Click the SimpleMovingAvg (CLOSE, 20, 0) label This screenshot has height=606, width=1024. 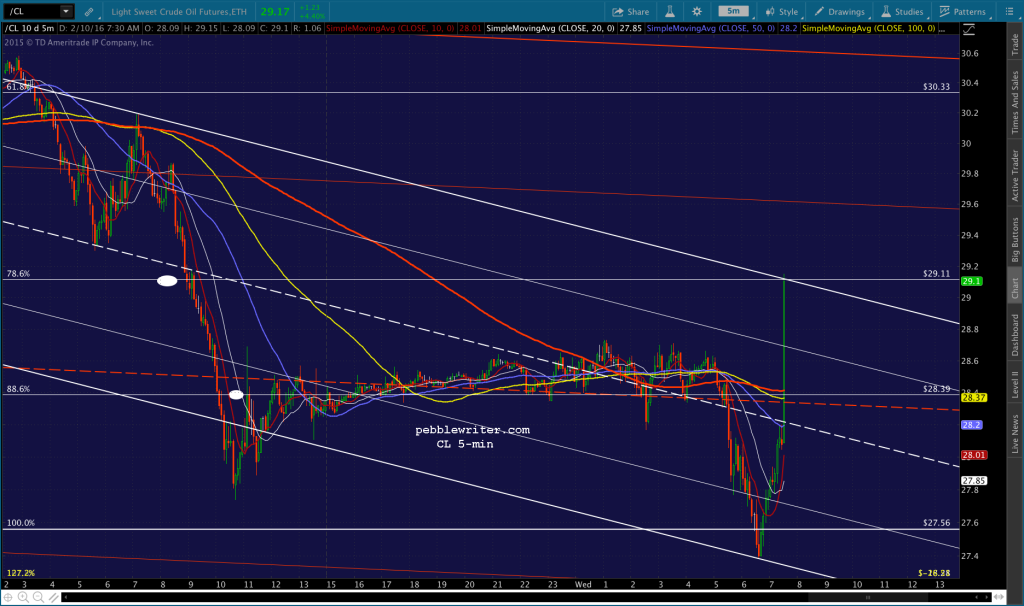click(551, 29)
